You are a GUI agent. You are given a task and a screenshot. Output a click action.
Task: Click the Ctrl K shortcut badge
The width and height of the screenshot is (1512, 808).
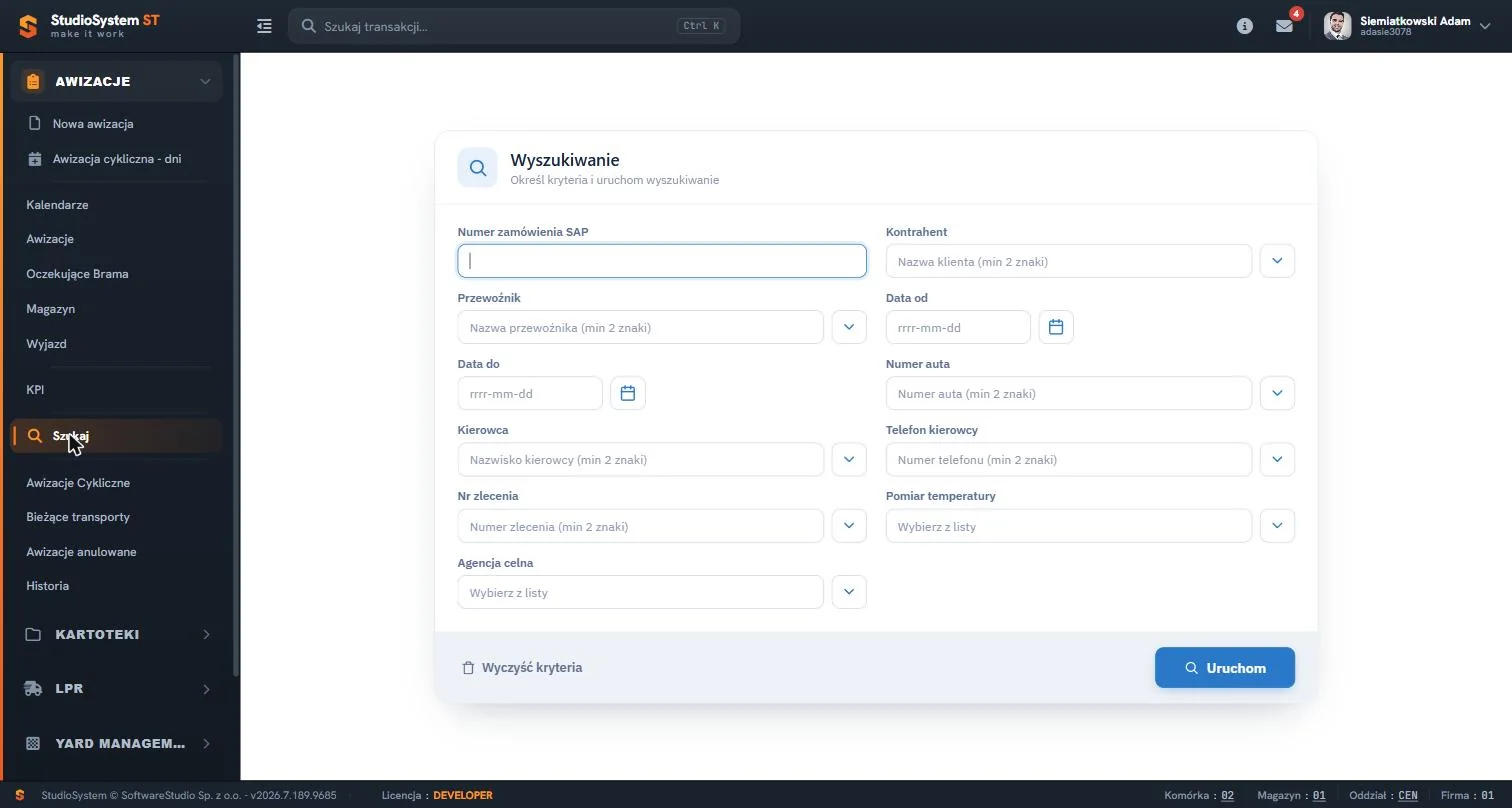point(701,26)
